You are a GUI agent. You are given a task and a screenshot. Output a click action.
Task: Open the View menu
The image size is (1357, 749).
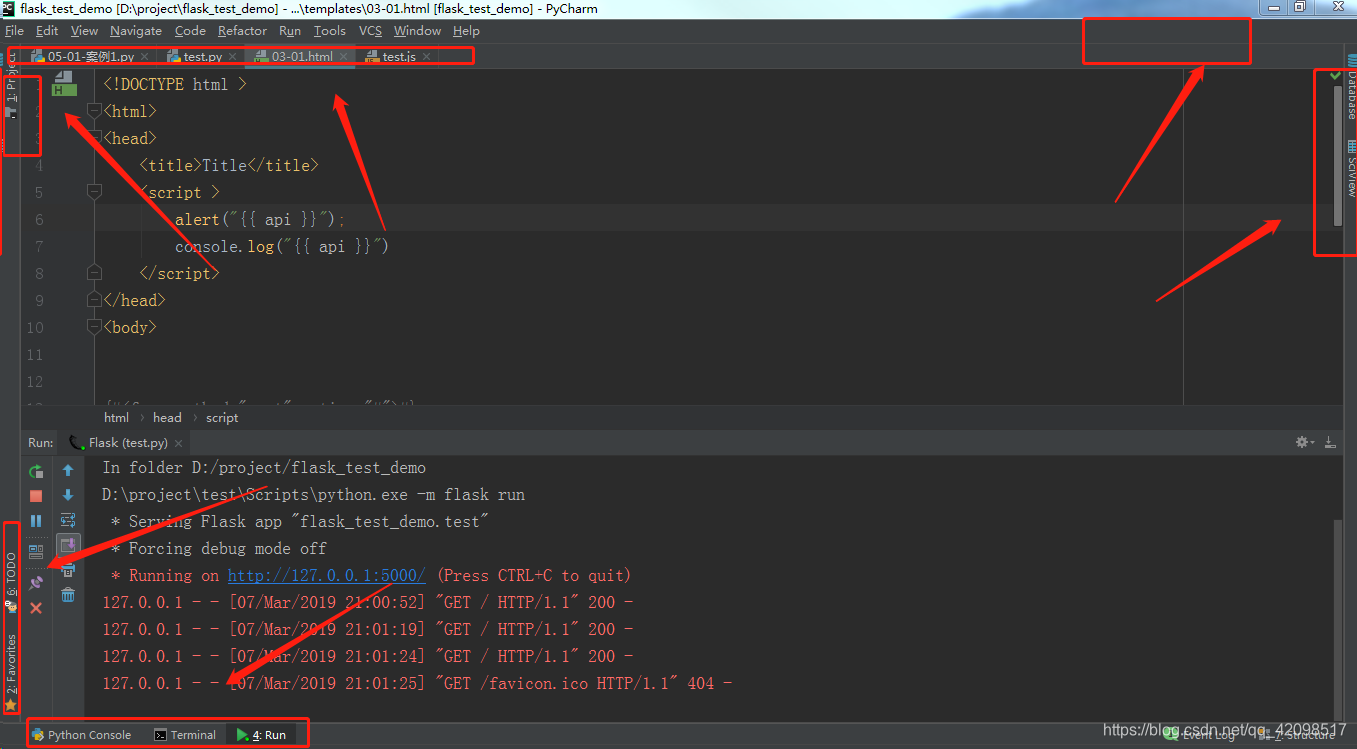click(x=84, y=31)
